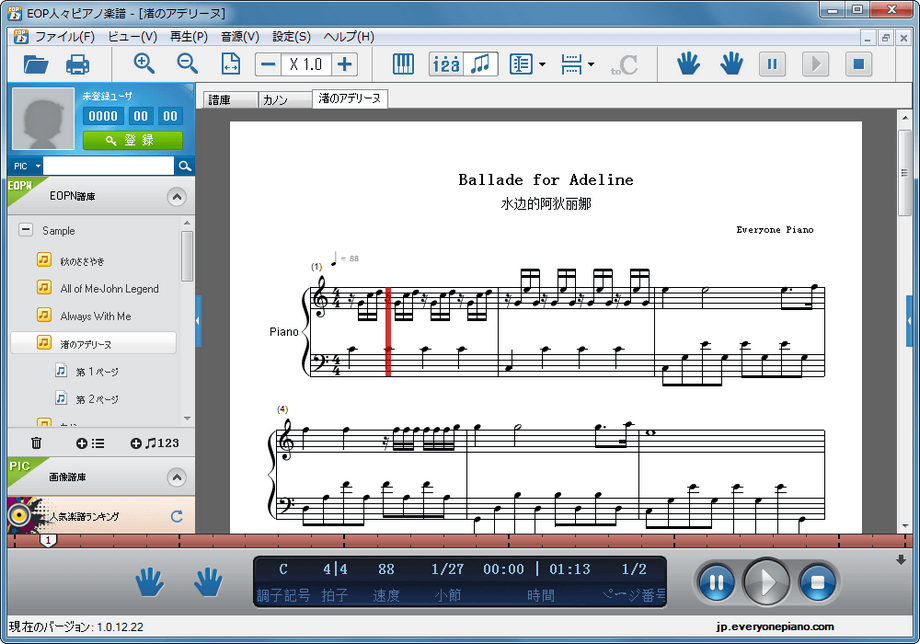The width and height of the screenshot is (920, 644).
Task: Zoom out of the score
Action: coord(187,63)
